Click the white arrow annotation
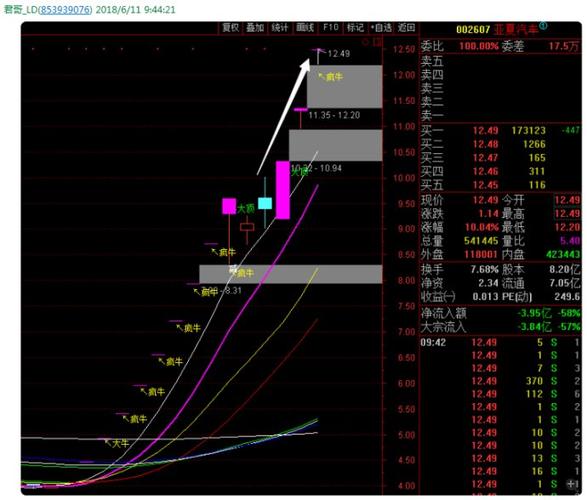This screenshot has height=500, width=587. pyautogui.click(x=284, y=117)
